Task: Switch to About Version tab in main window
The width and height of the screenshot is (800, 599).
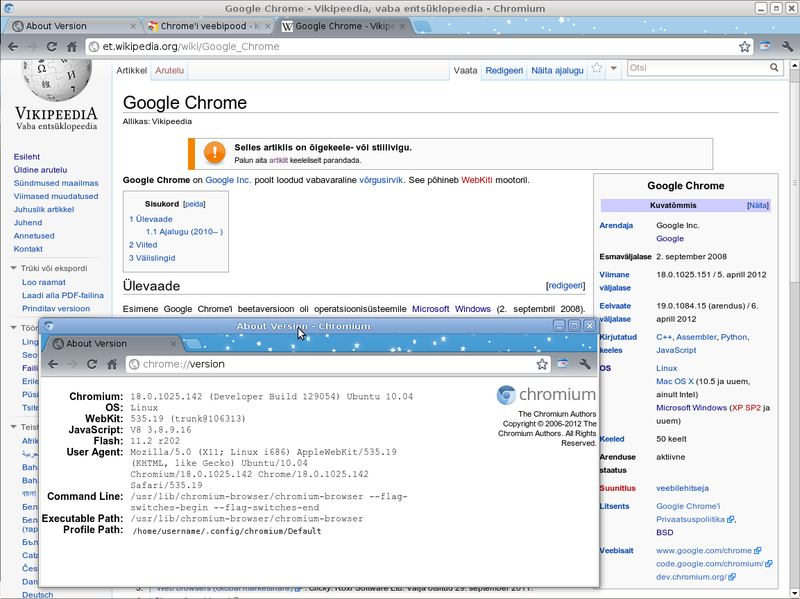Action: coord(72,26)
